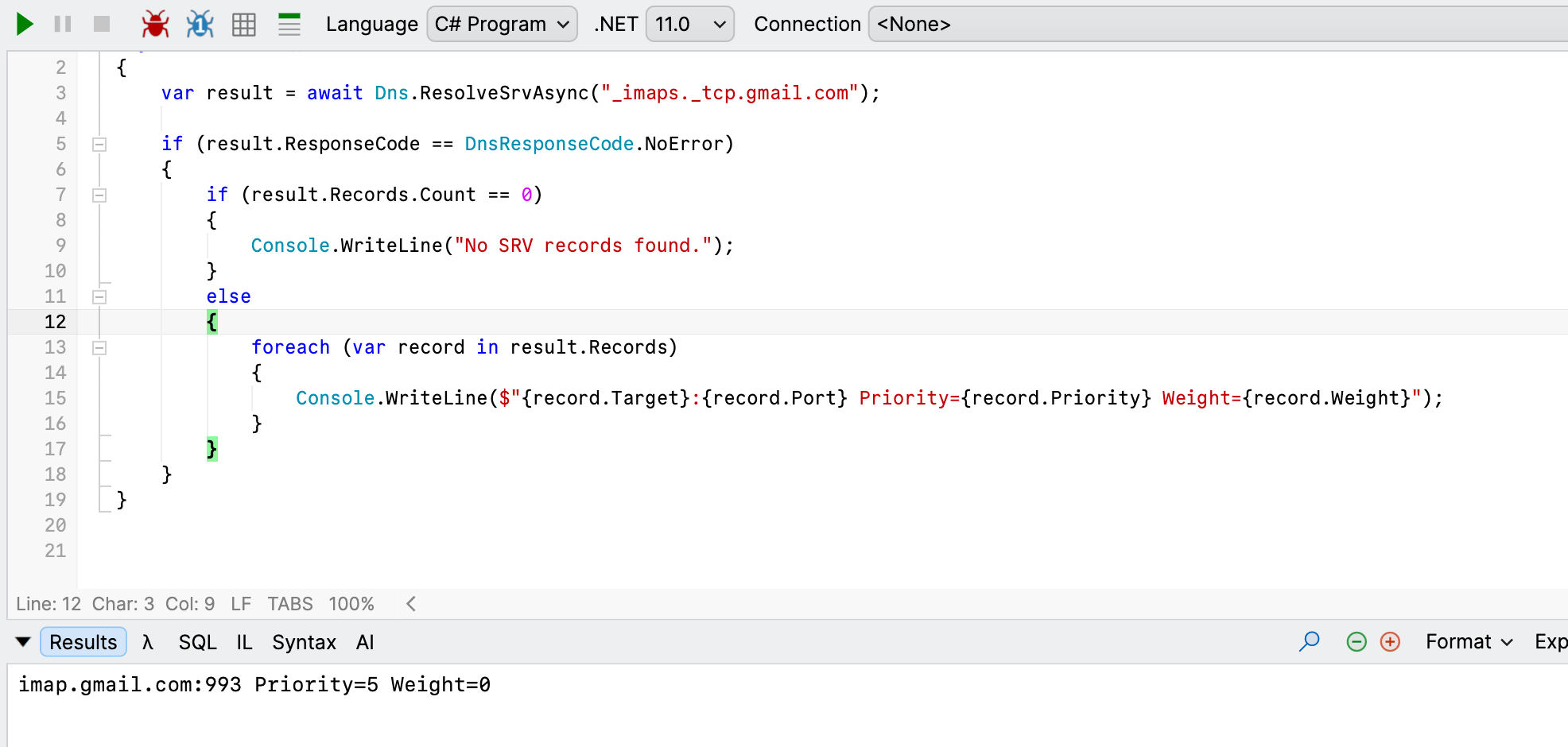Click line number 3 in the gutter
This screenshot has height=747, width=1568.
(60, 93)
